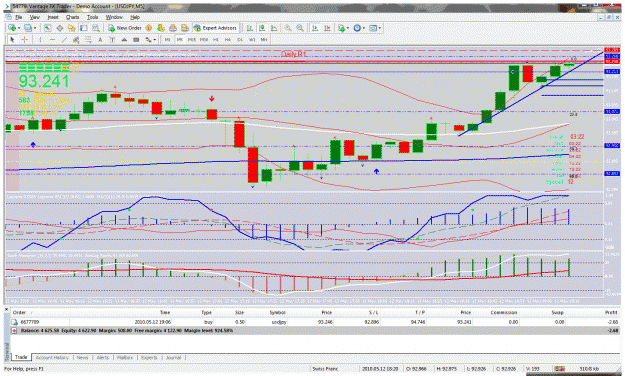Viewport: 625px width, 376px height.
Task: Open the File menu
Action: (18, 17)
